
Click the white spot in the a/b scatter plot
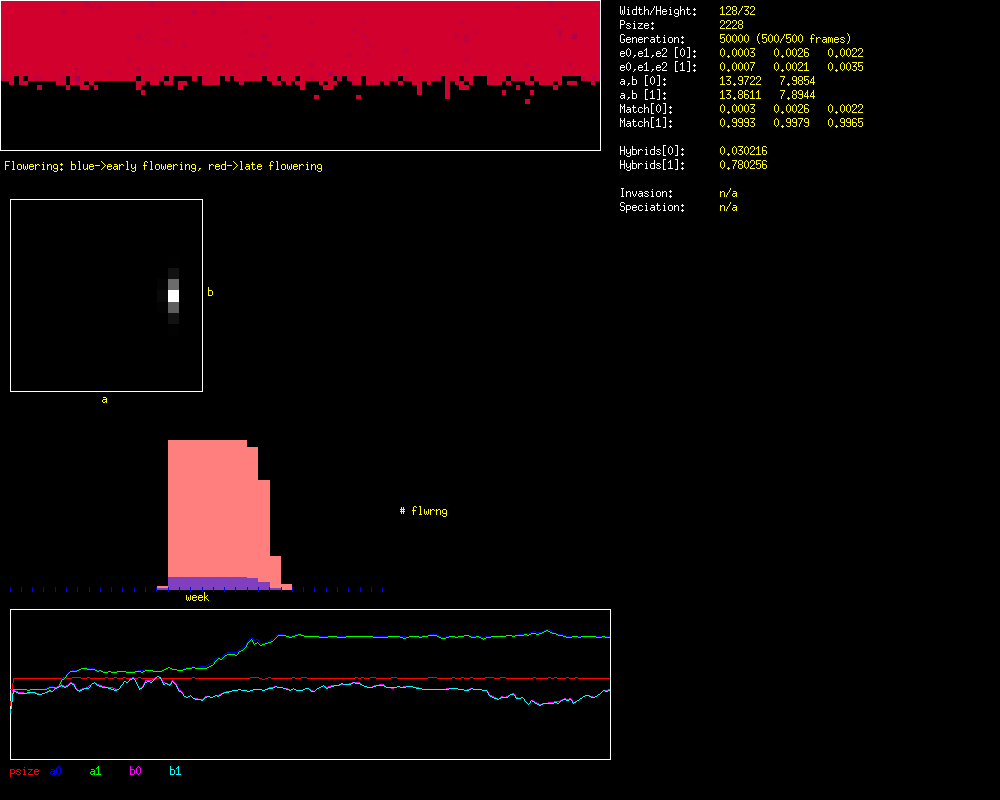173,296
